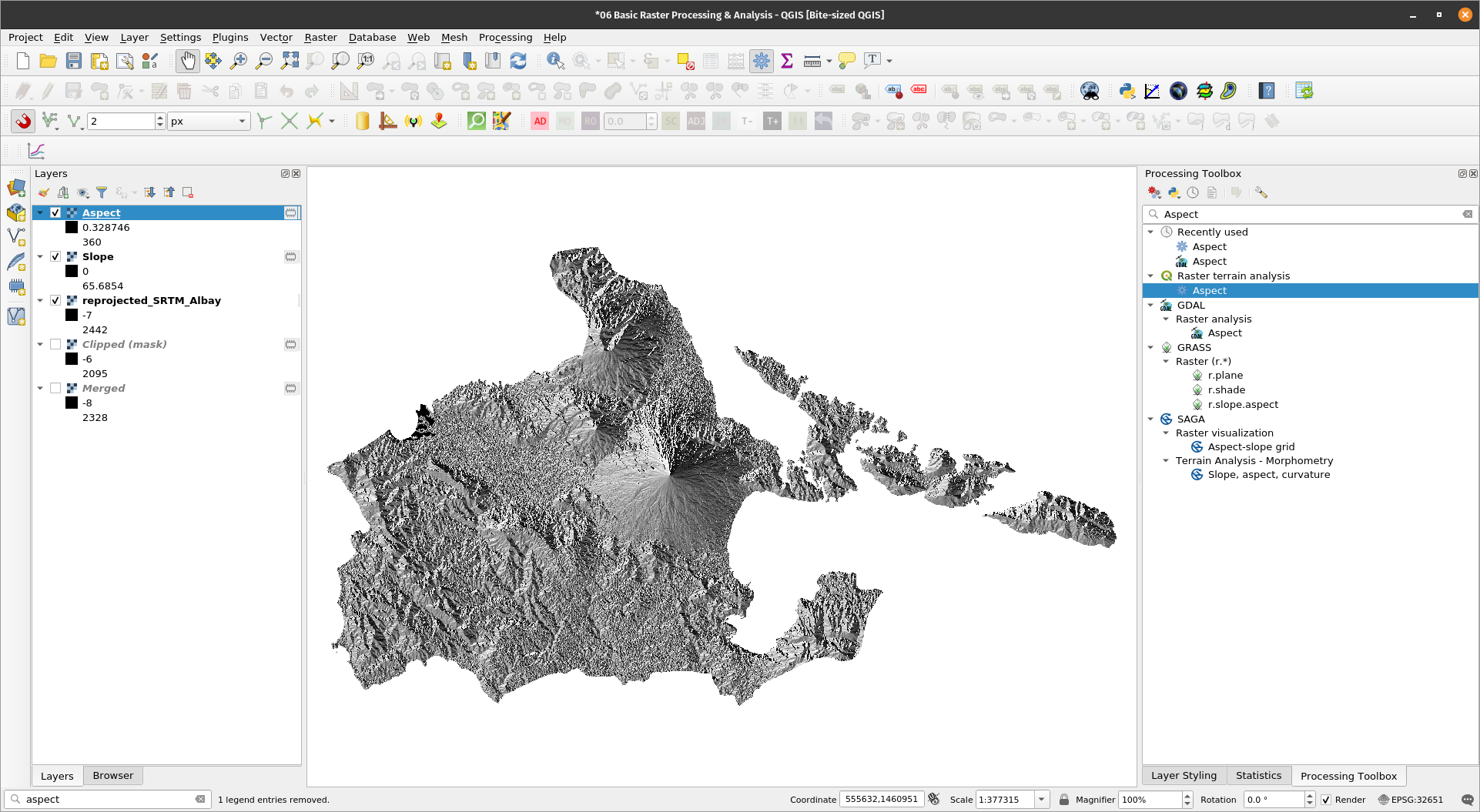
Task: Hide the Slope layer checkbox
Action: tap(55, 256)
